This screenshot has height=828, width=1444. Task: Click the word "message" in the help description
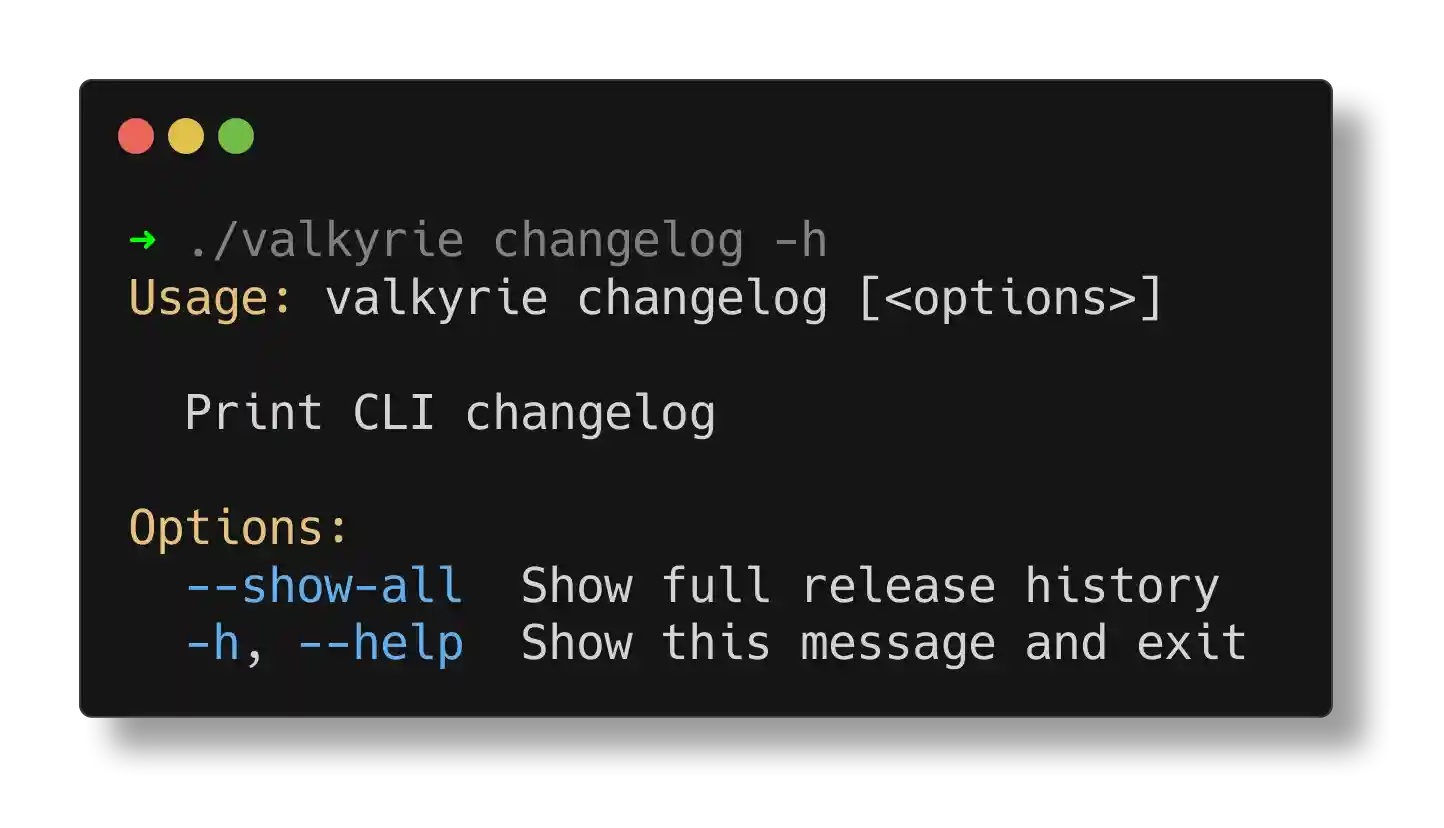pos(898,643)
